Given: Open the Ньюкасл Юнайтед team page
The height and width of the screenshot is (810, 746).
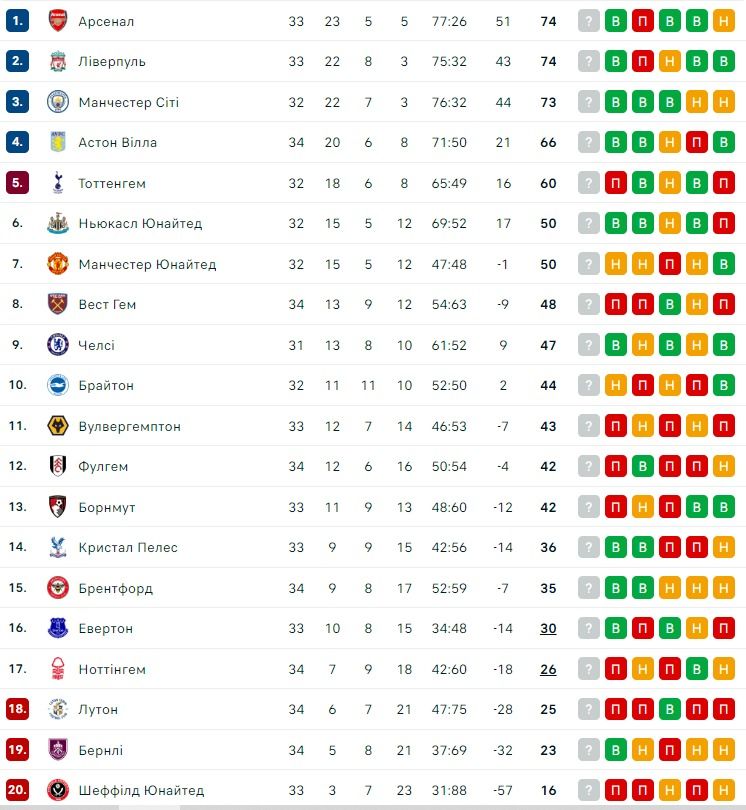Looking at the screenshot, I should point(140,223).
